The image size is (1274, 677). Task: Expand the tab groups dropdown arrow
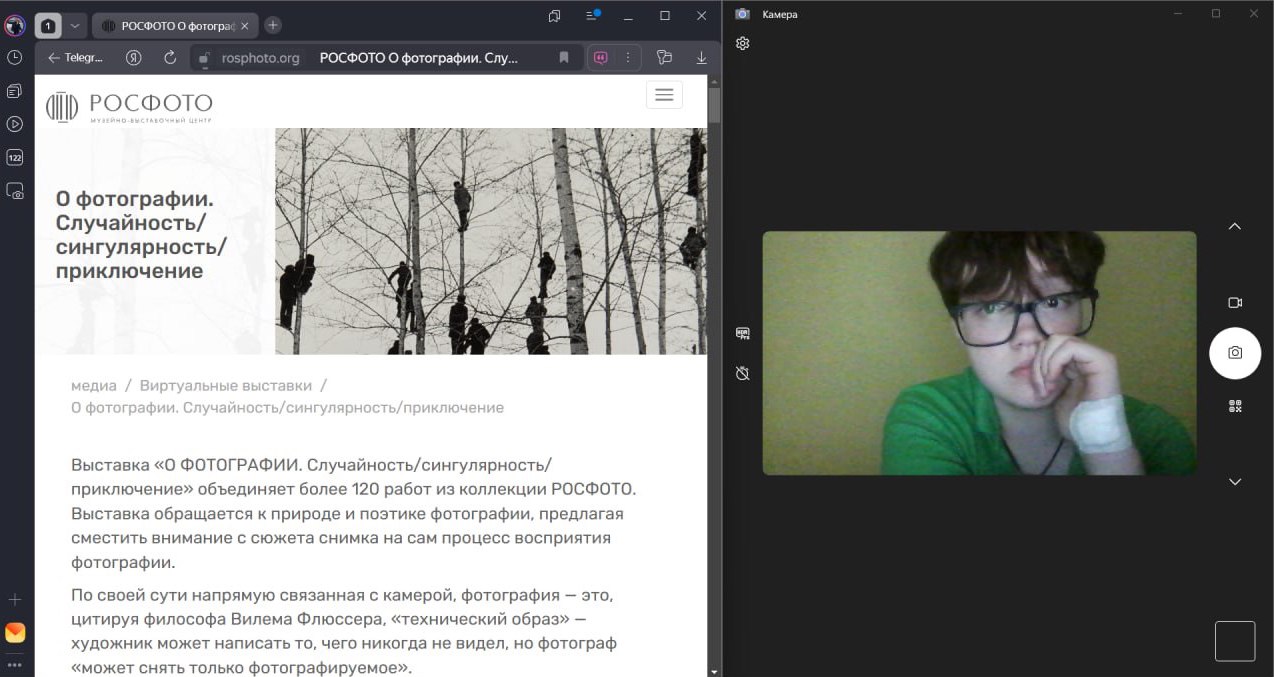tap(75, 26)
